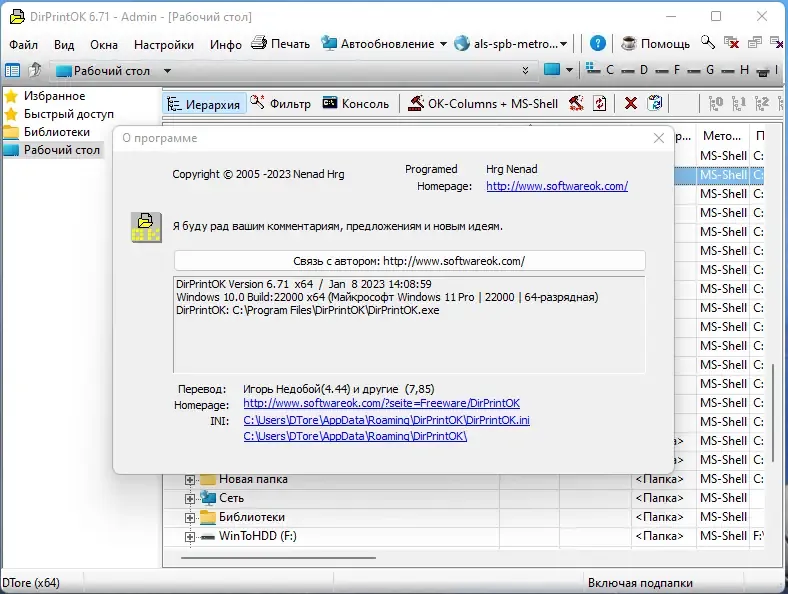Screen dimensions: 788x594
Task: Click the go up one folder icon
Action: tap(35, 70)
